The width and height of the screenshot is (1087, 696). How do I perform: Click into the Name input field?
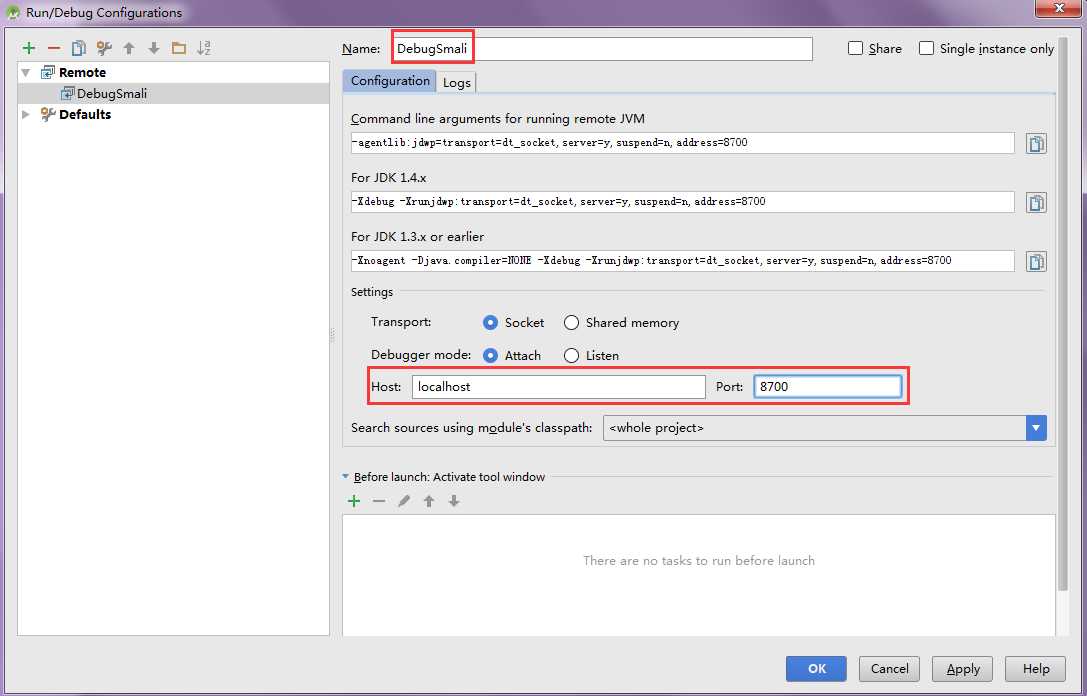[x=602, y=49]
